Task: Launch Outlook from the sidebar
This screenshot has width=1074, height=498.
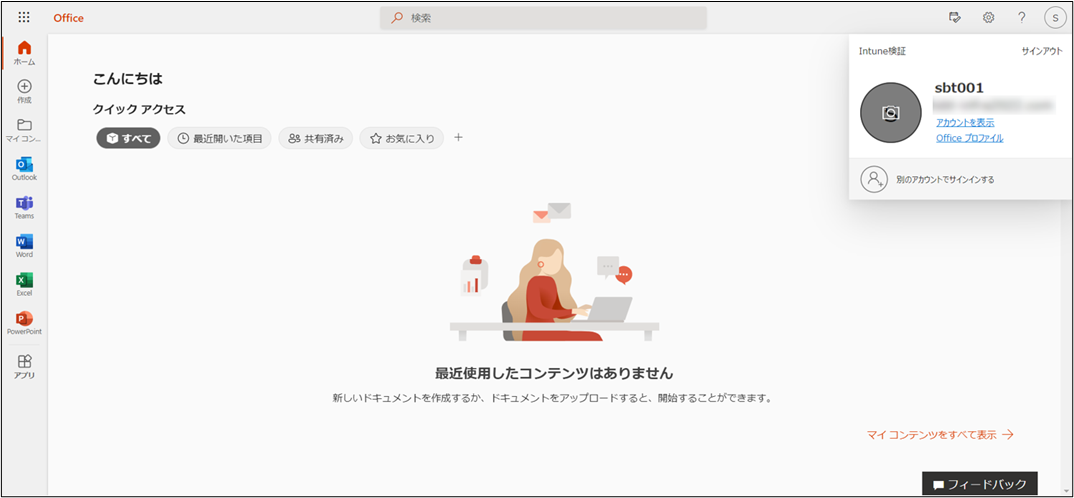Action: coord(24,168)
